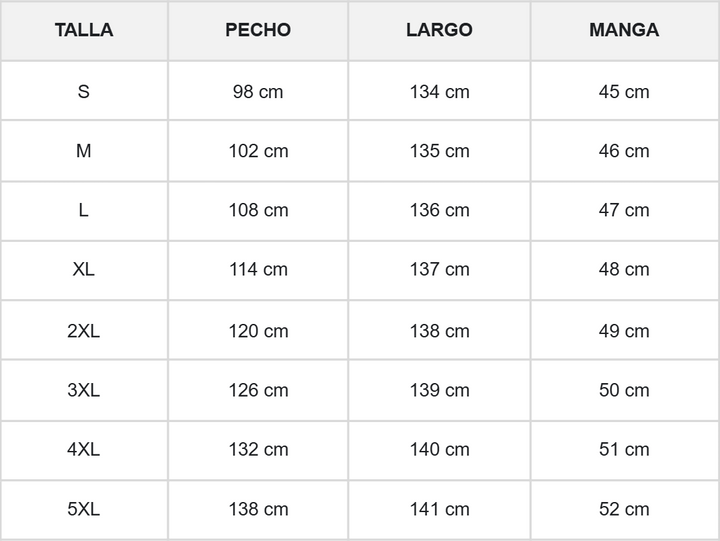
Task: Click the TALLA column header
Action: tap(84, 30)
